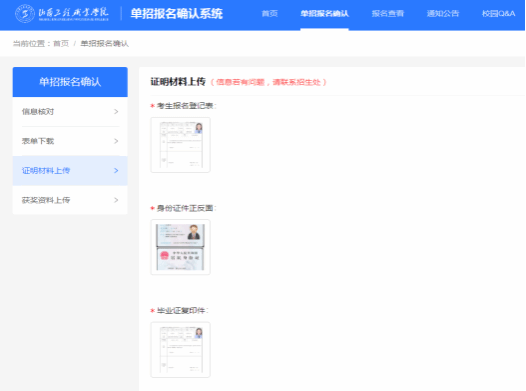Open the 通知公告 tab
The image size is (526, 391).
pyautogui.click(x=443, y=14)
